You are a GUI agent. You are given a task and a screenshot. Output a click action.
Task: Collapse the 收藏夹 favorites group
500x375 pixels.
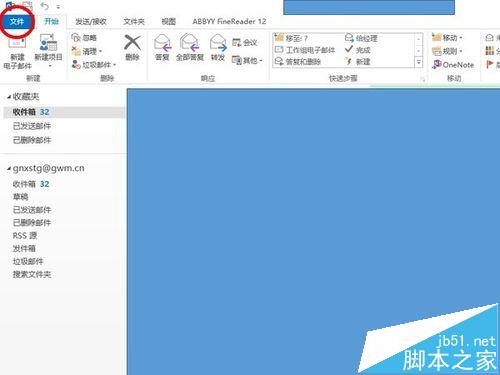(9, 97)
